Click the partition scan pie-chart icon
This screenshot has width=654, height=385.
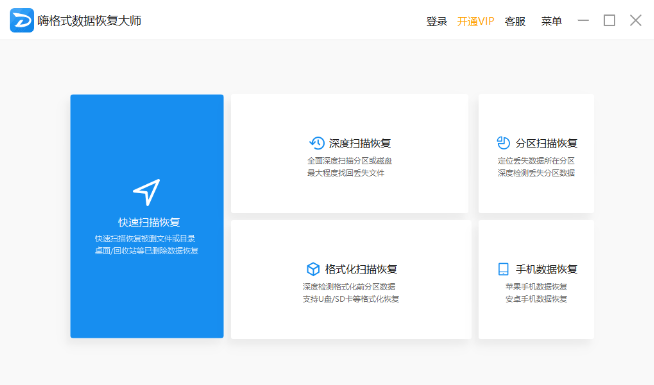503,143
